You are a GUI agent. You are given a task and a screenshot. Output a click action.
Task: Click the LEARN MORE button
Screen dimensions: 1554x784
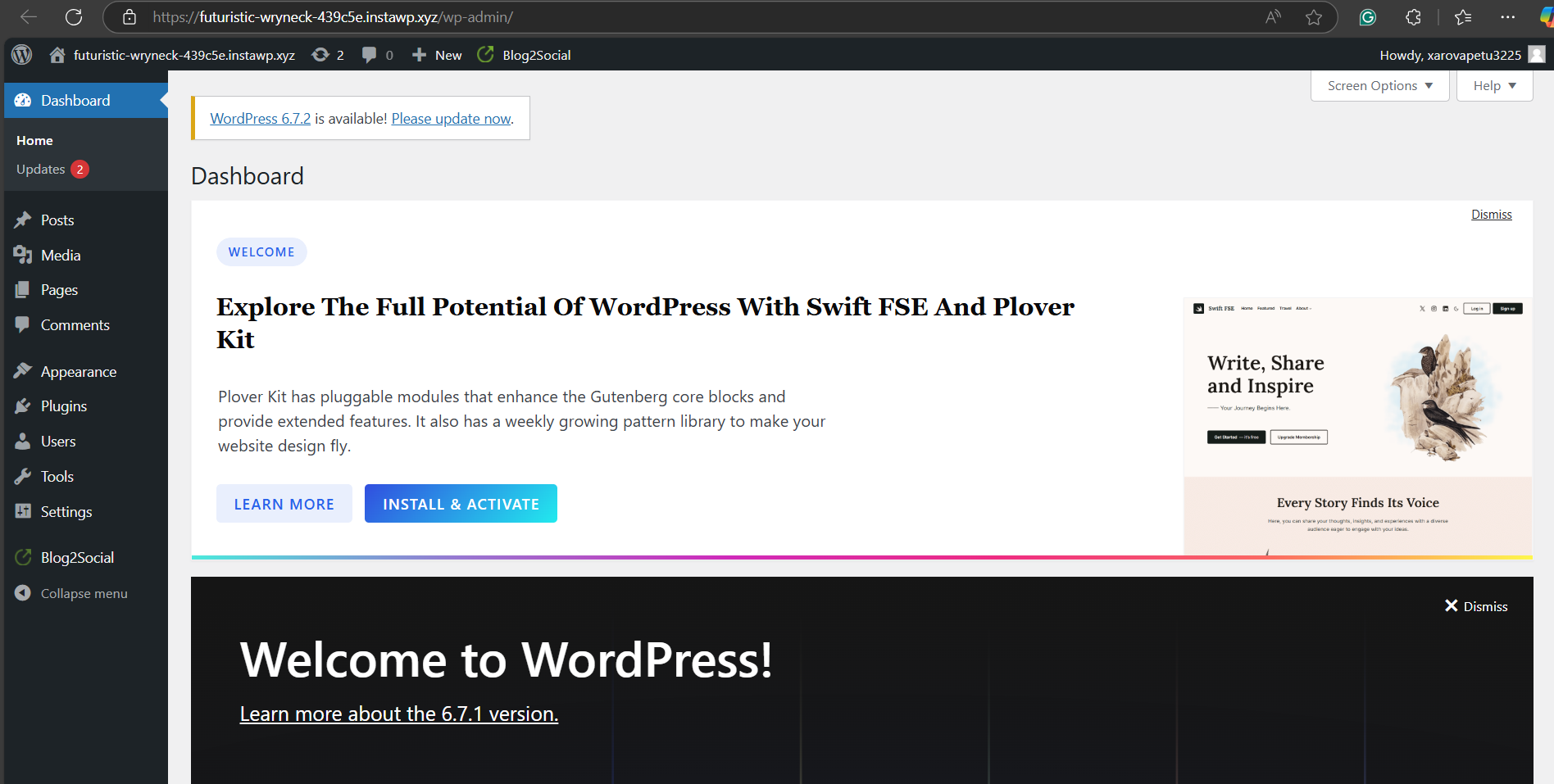pos(284,504)
